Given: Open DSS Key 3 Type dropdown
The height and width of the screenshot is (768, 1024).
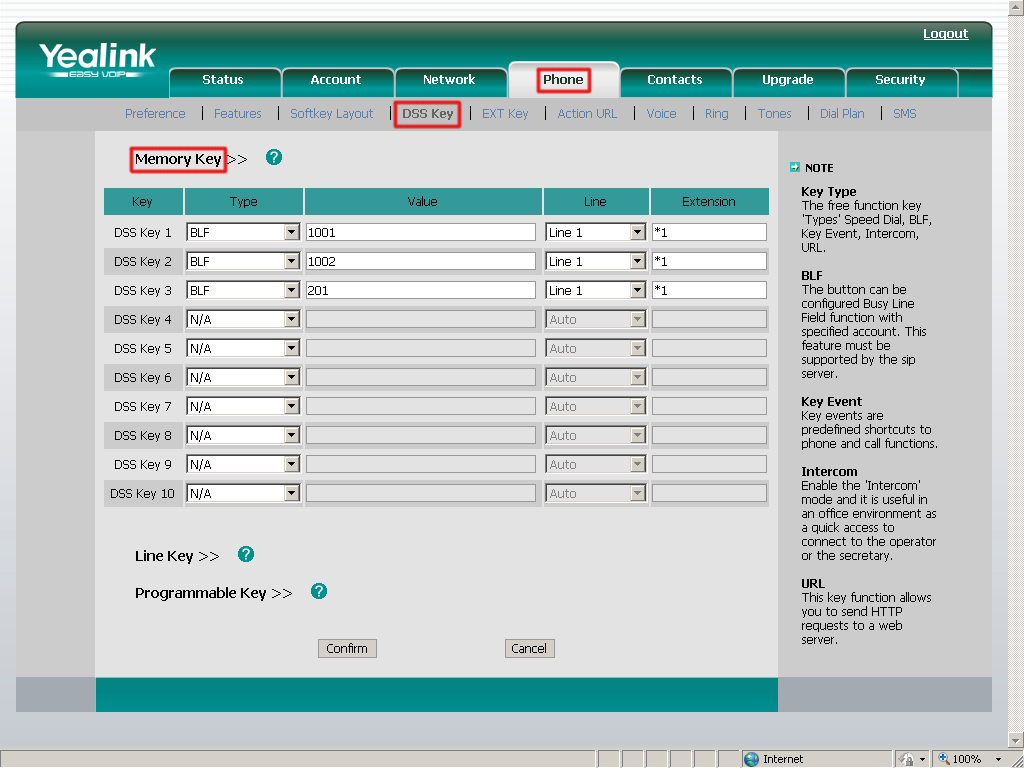Looking at the screenshot, I should pos(243,291).
